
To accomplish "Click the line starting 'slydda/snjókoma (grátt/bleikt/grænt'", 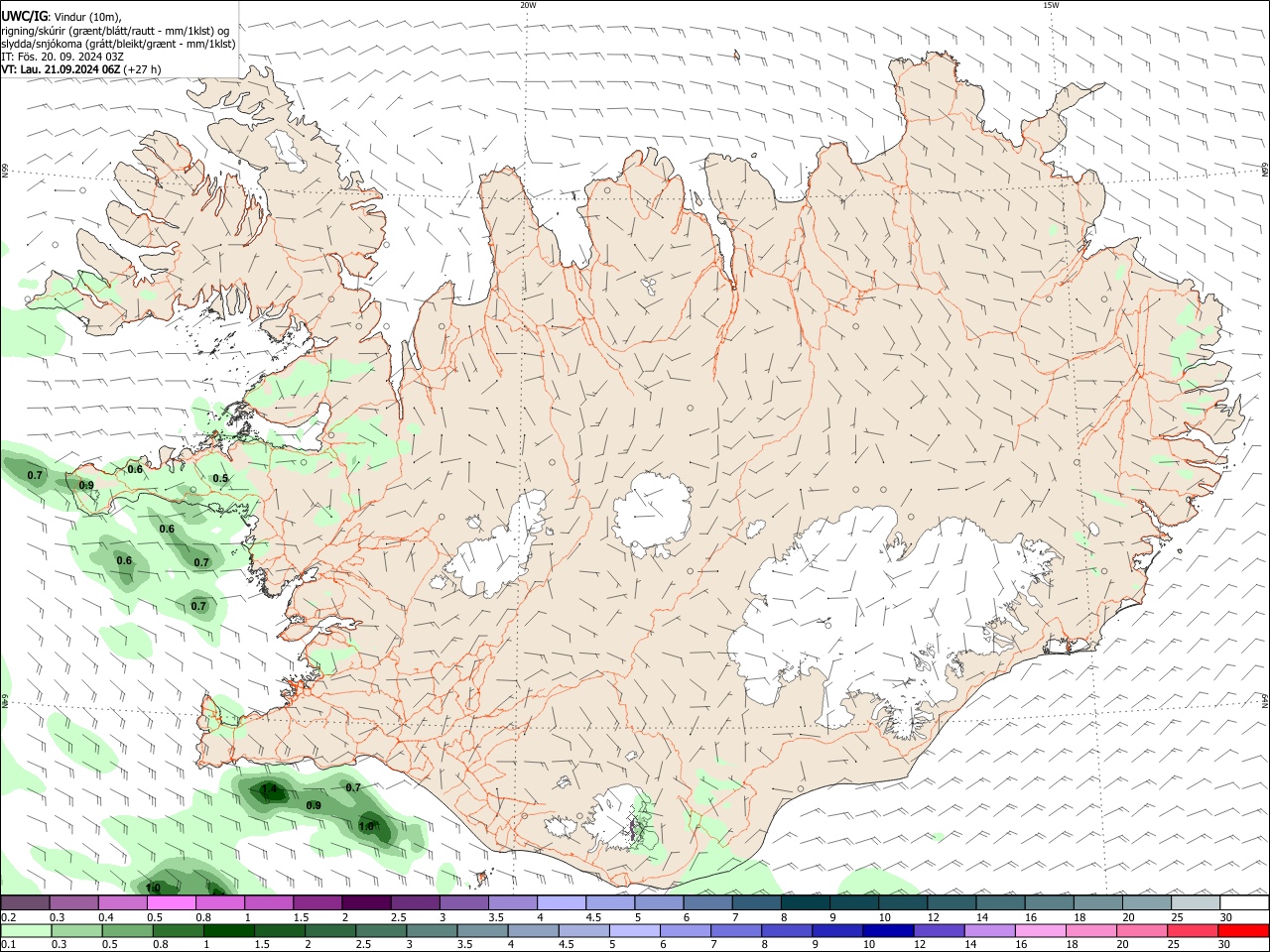I will (118, 44).
